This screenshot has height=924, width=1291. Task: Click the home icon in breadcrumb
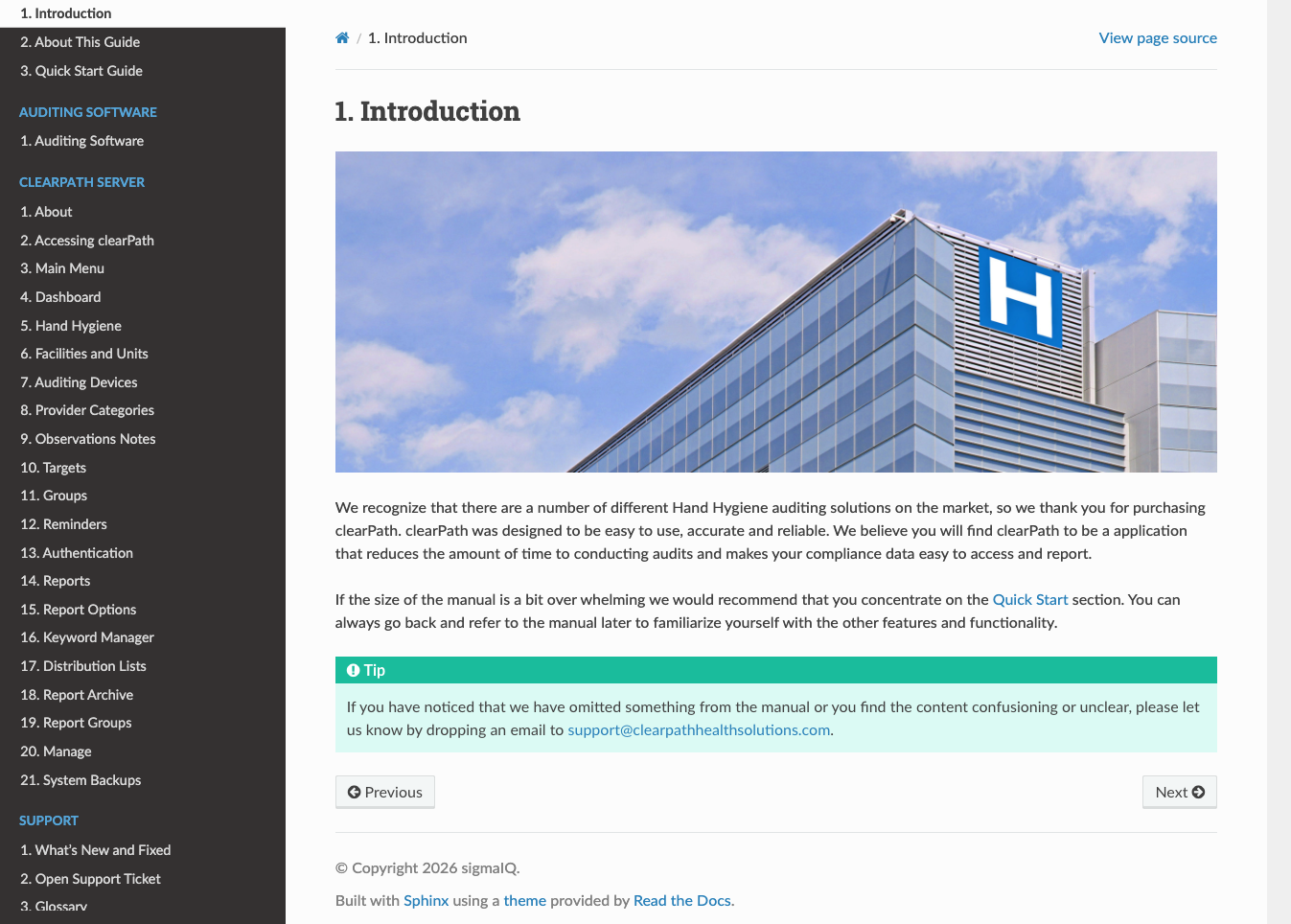click(342, 38)
